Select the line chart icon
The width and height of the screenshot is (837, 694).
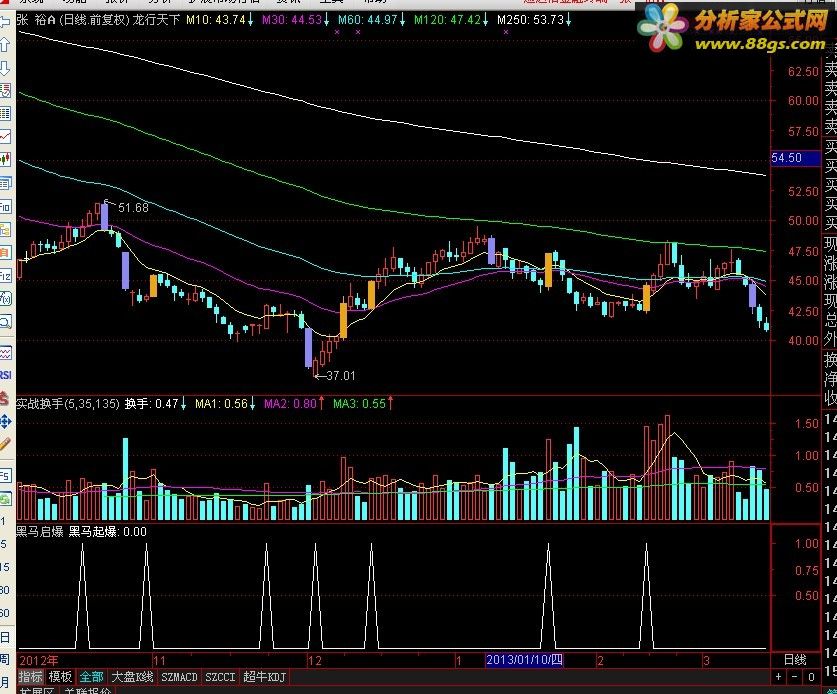[5, 137]
